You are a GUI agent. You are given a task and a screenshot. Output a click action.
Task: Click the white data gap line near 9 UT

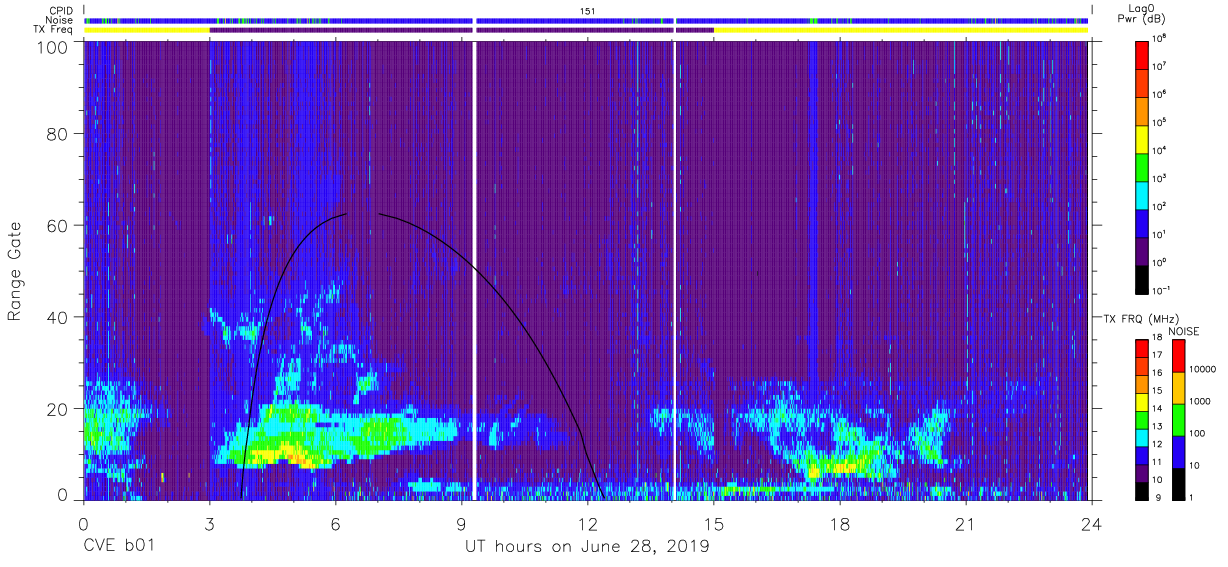pos(474,270)
